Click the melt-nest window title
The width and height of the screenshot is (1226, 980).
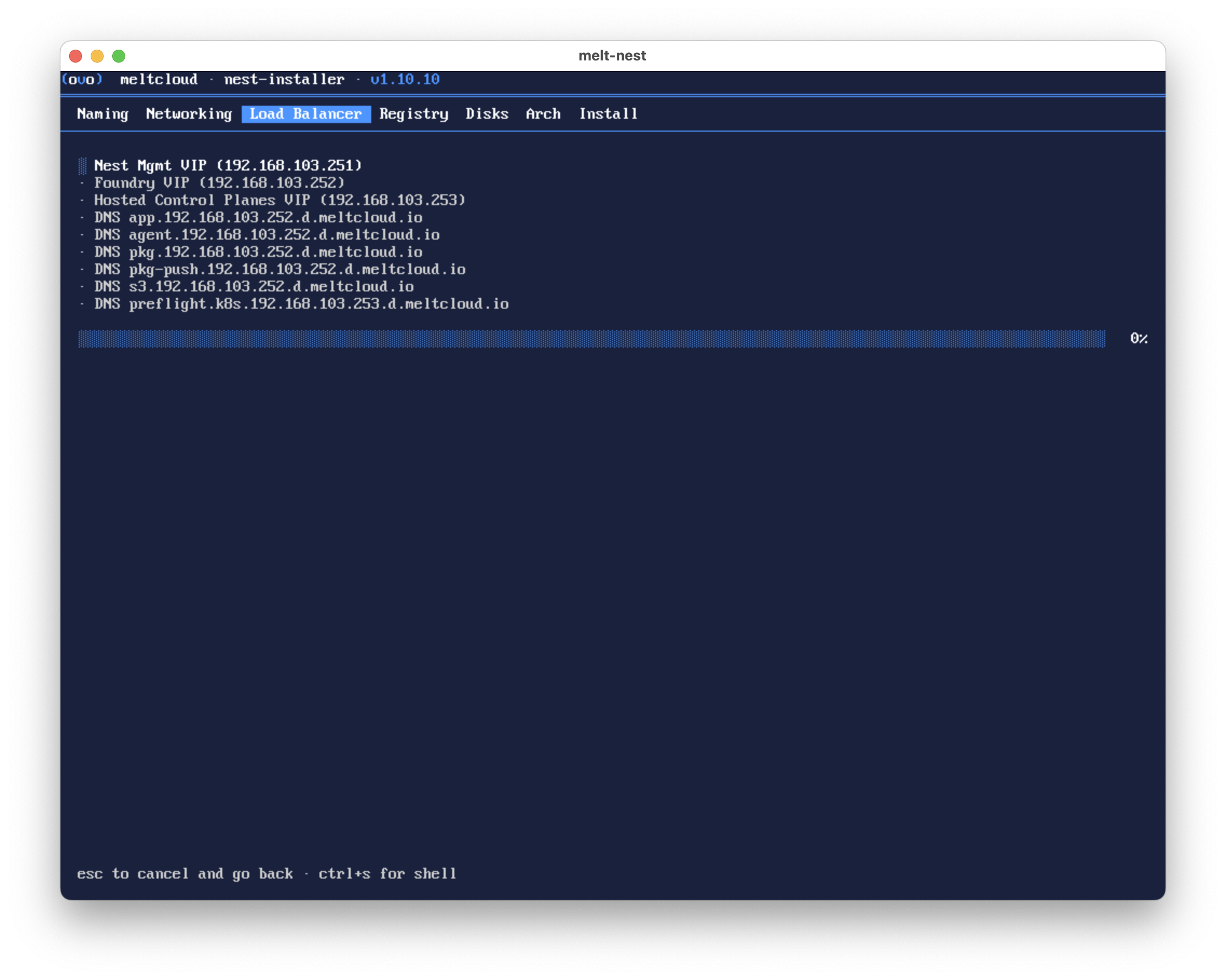(x=612, y=56)
